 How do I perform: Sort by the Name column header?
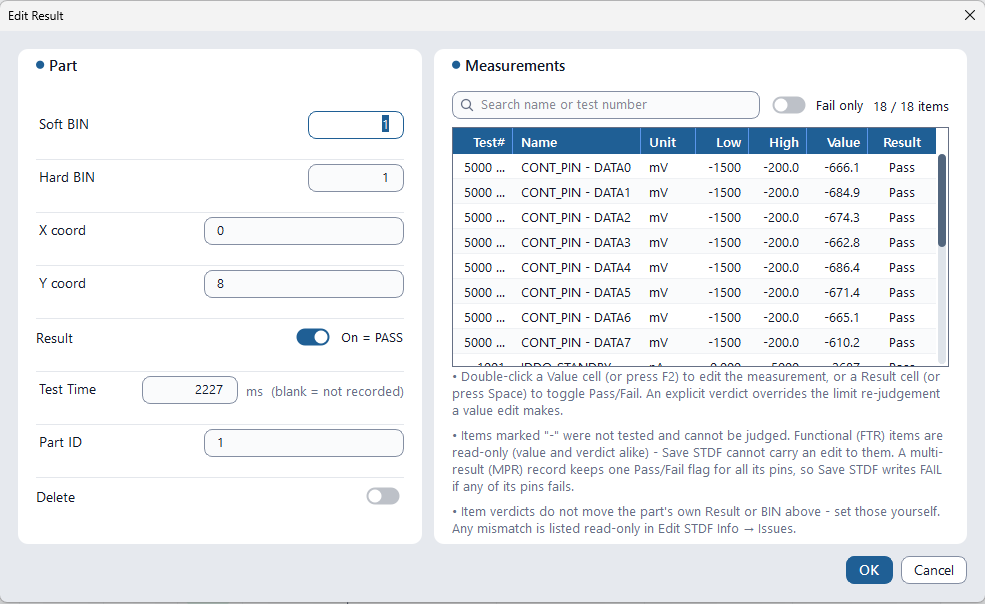tap(577, 142)
